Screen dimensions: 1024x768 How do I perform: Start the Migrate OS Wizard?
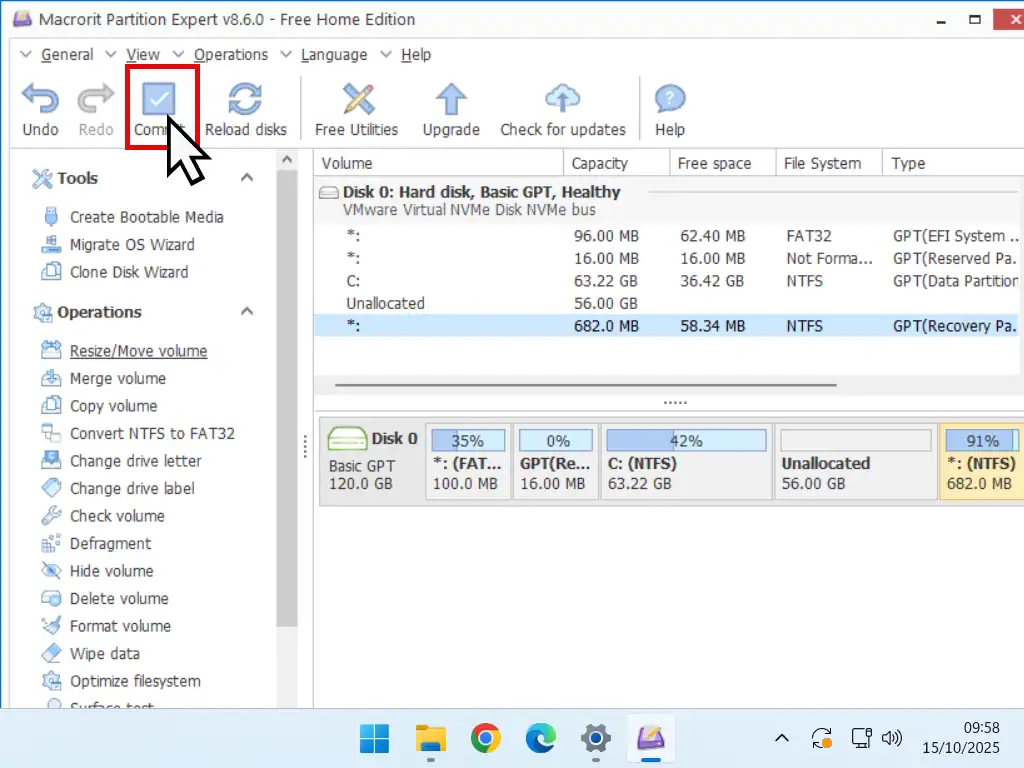(x=131, y=245)
